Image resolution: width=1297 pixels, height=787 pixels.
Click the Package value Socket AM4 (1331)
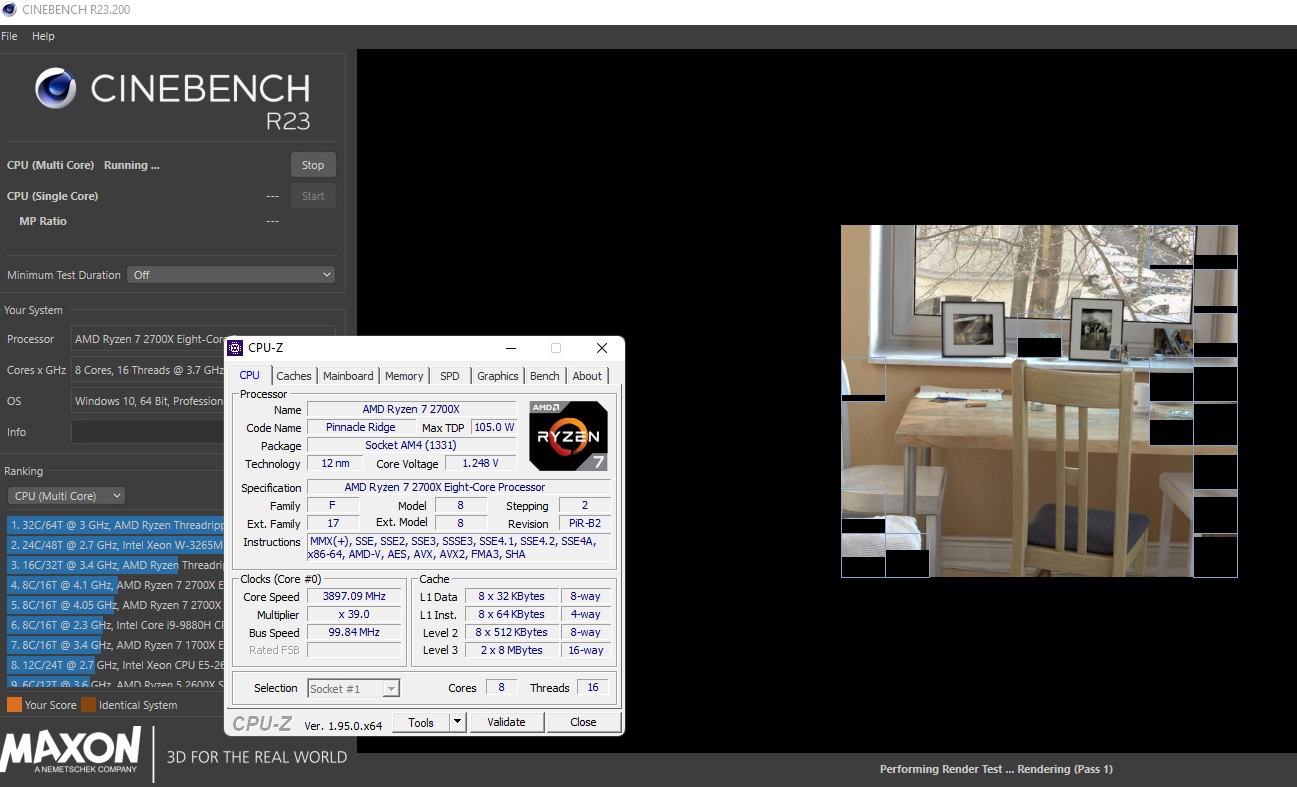(411, 446)
